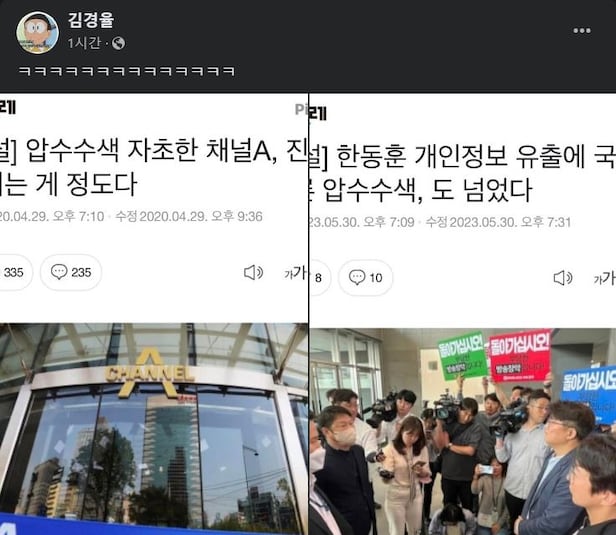Viewport: 616px width, 535px height.
Task: Open the 채널A 압수수색 article headline
Action: tap(154, 167)
